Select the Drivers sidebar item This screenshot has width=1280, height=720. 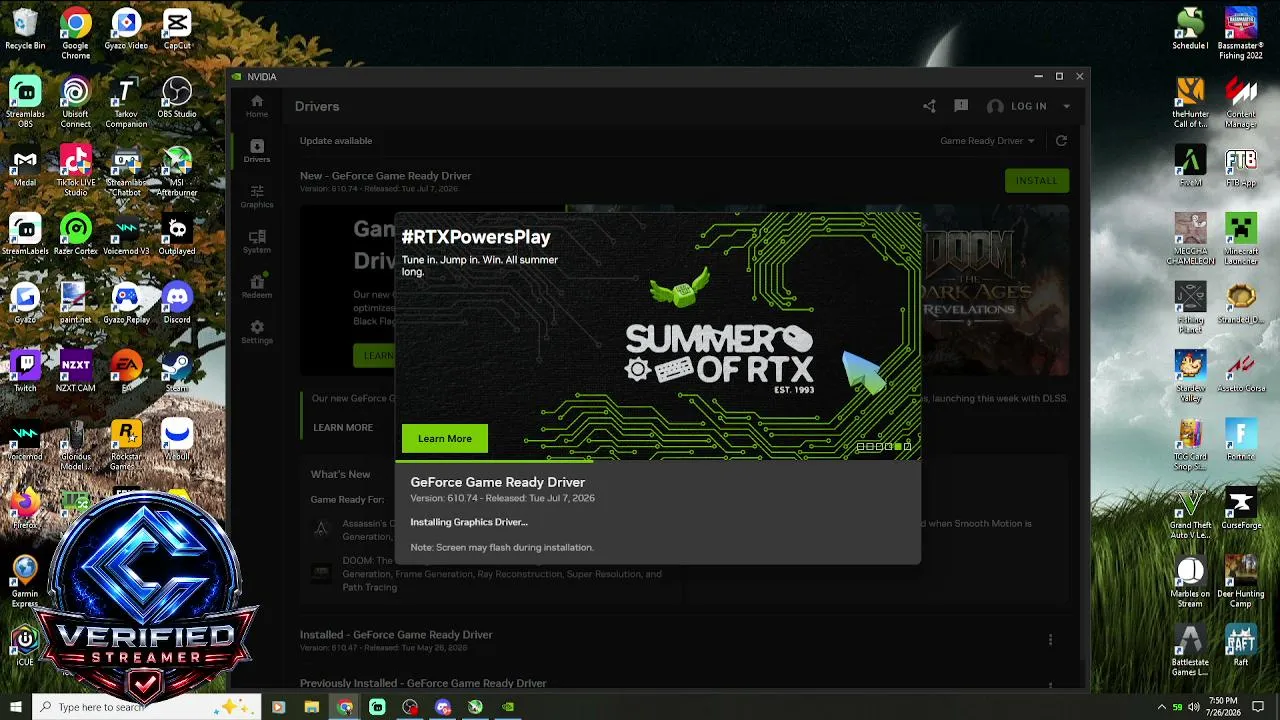[x=257, y=151]
